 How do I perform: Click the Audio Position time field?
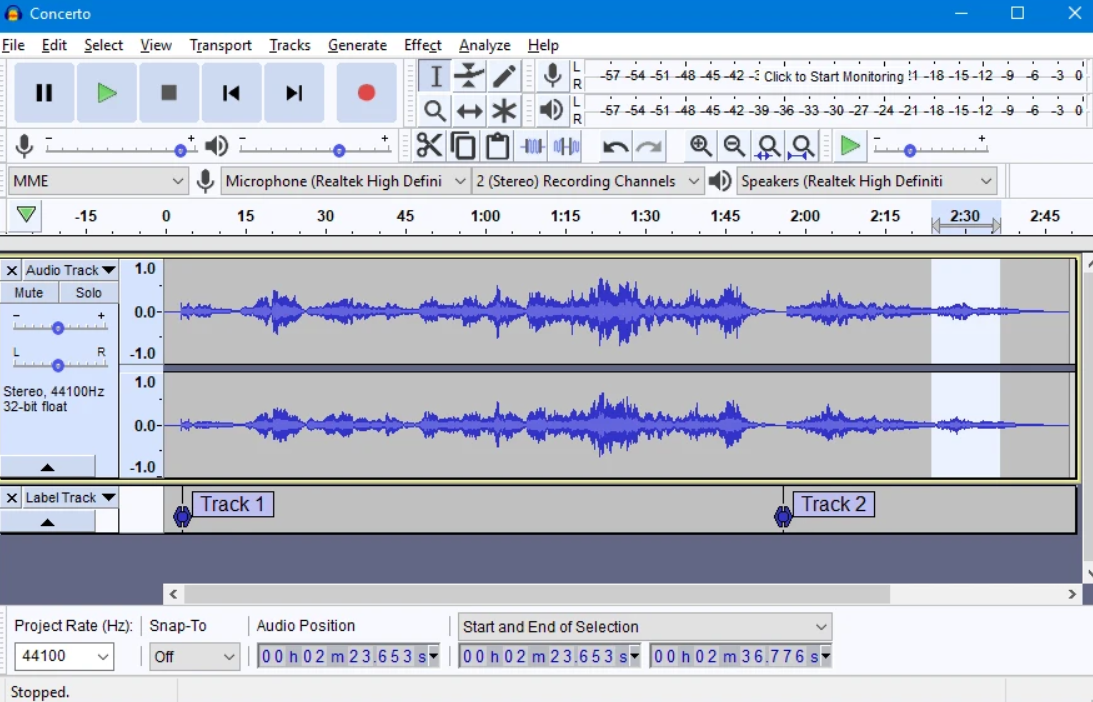point(348,656)
